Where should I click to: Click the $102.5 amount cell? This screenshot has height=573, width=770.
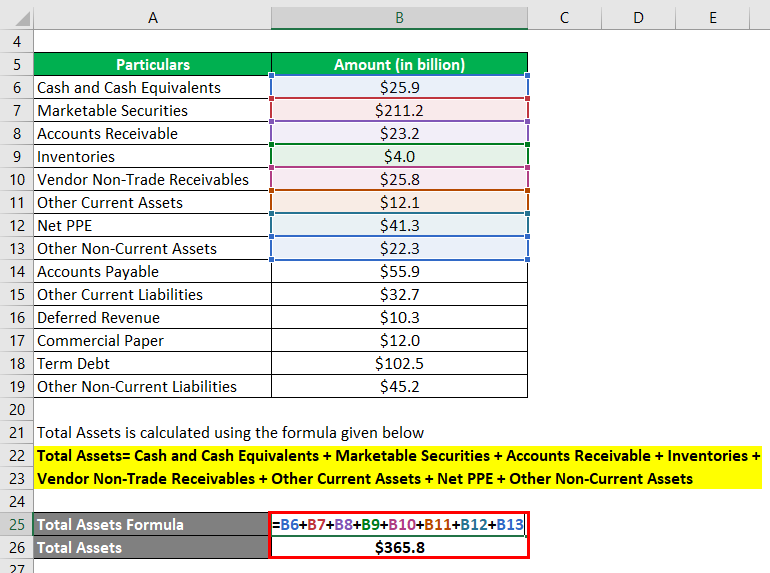399,363
